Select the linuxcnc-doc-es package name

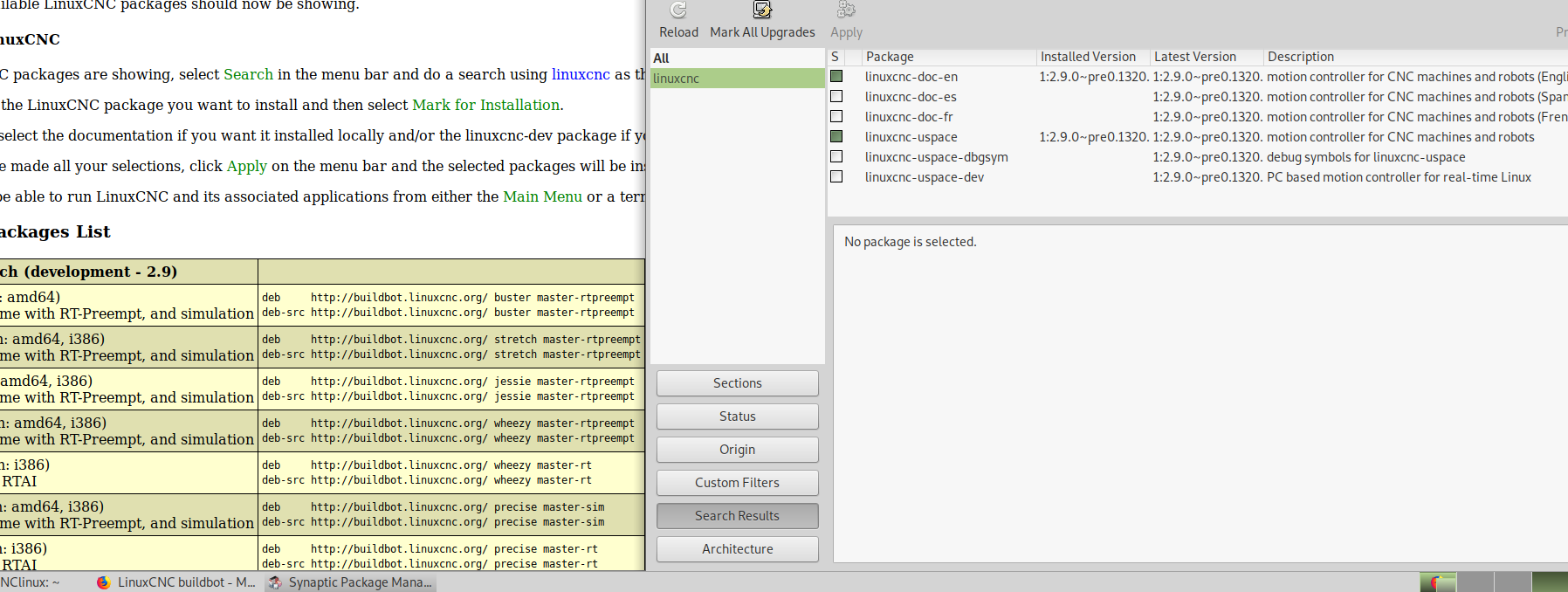911,97
